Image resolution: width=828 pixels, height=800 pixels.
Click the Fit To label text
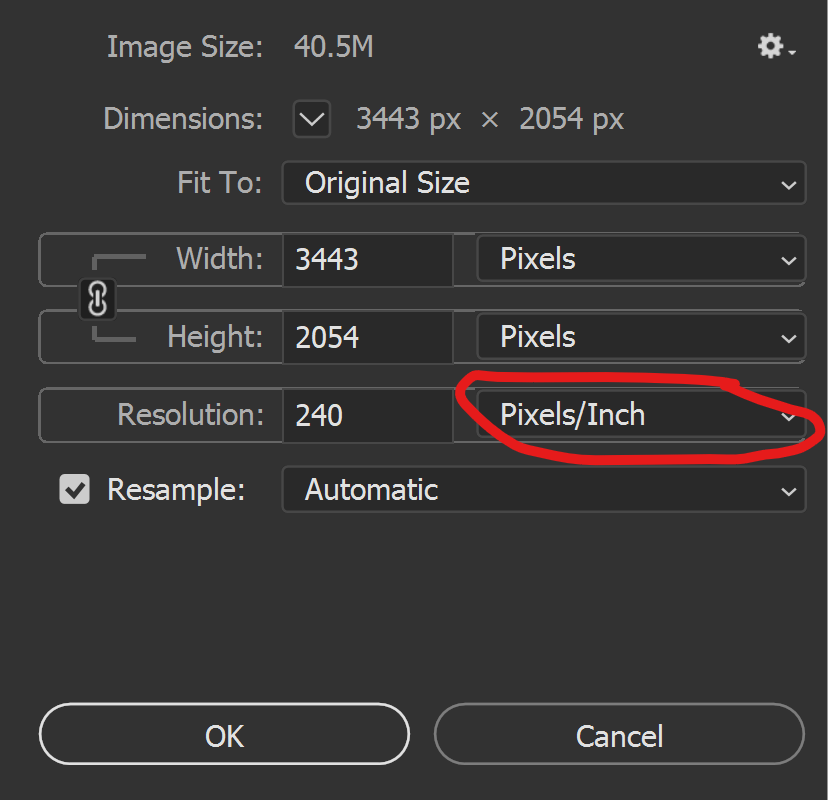[219, 183]
